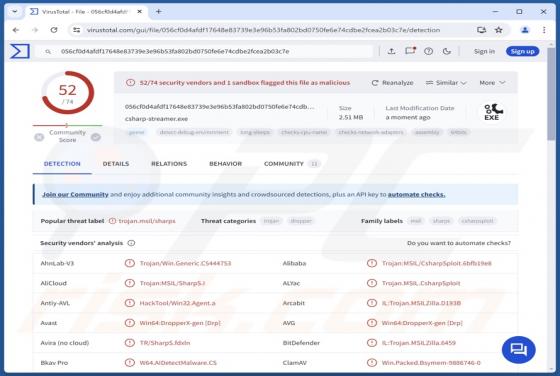Image resolution: width=560 pixels, height=376 pixels.
Task: Switch to DETECTION tab
Action: [x=62, y=164]
